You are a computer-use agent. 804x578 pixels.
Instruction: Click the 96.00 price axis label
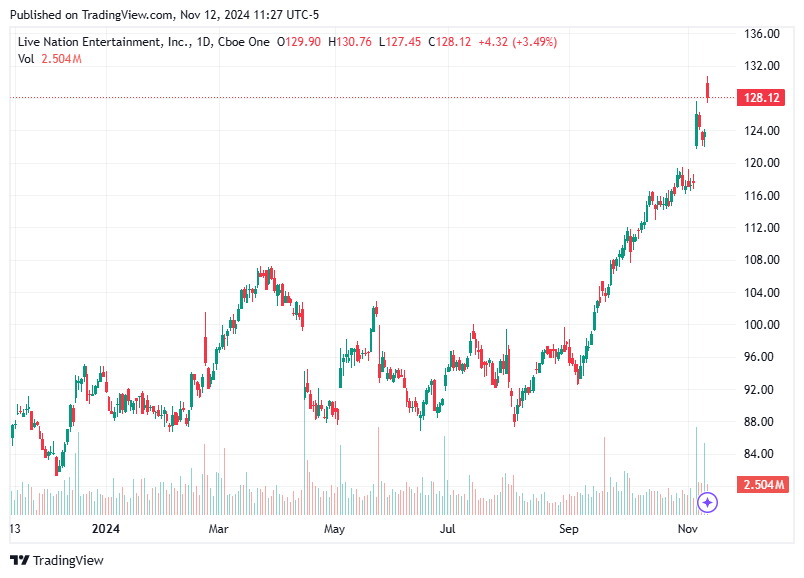(x=758, y=357)
